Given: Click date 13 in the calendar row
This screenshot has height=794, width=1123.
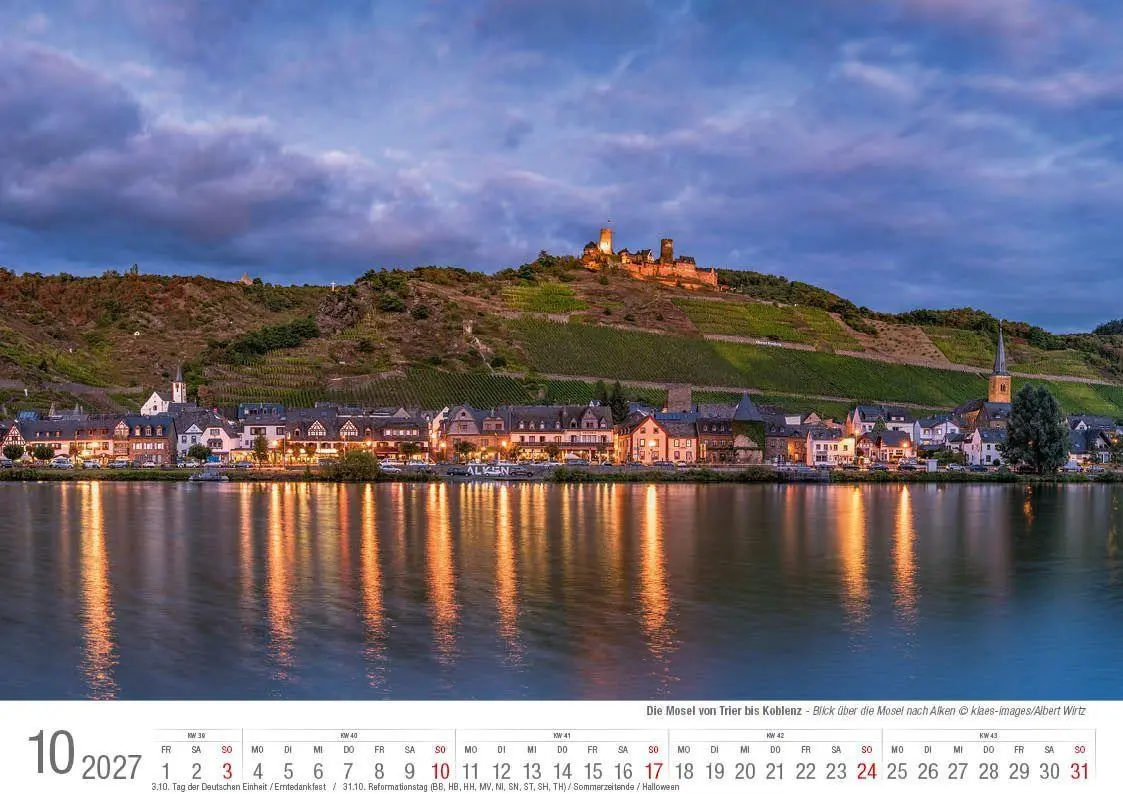Looking at the screenshot, I should [x=531, y=770].
